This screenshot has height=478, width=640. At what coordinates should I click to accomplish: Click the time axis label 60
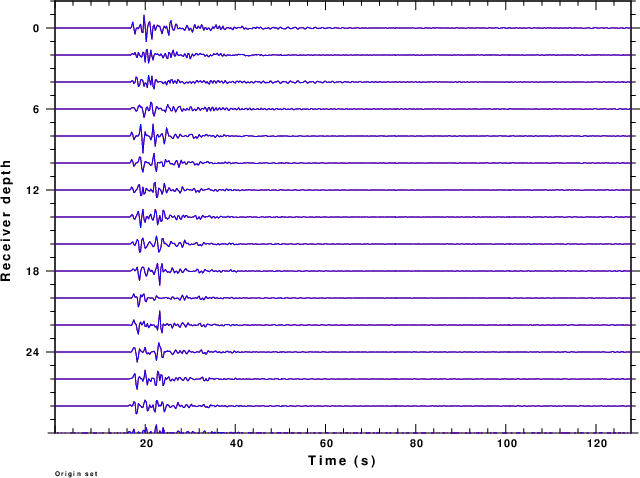pos(326,443)
